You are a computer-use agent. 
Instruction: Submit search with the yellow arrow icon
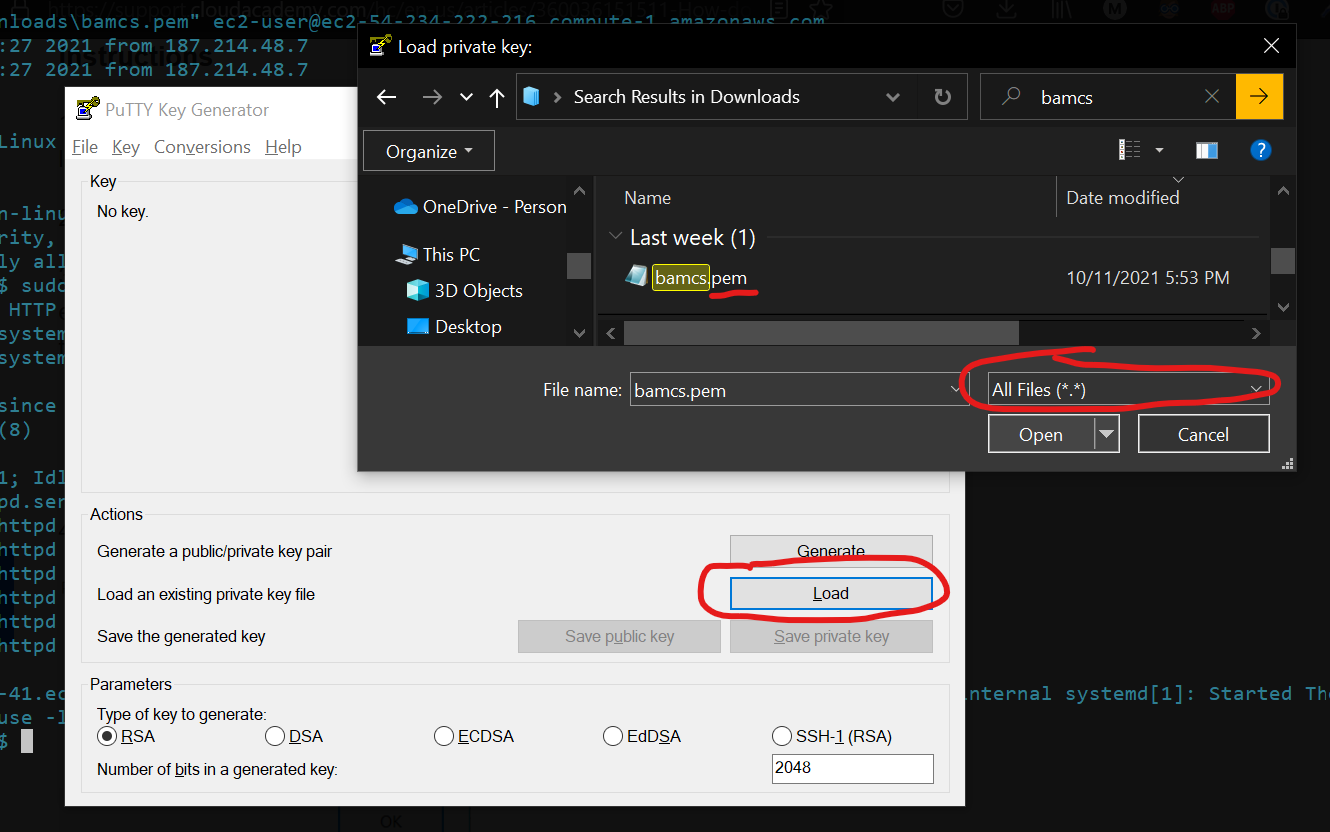pos(1259,96)
